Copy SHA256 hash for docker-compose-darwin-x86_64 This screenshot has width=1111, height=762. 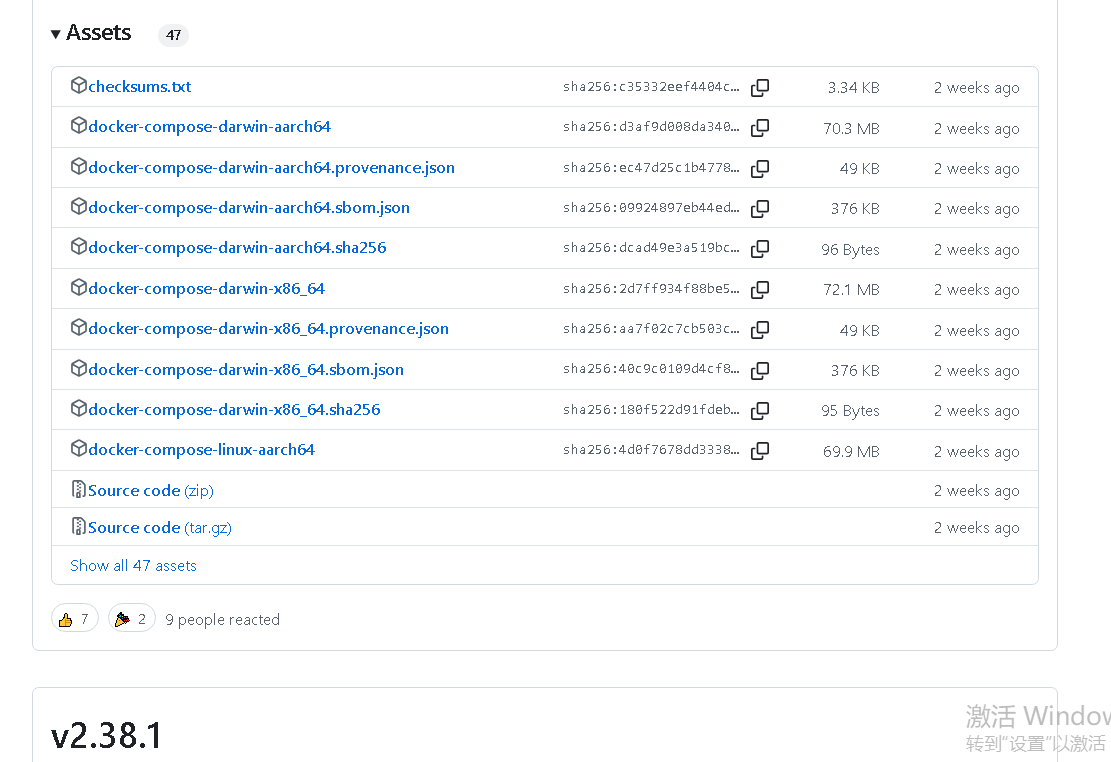[760, 289]
